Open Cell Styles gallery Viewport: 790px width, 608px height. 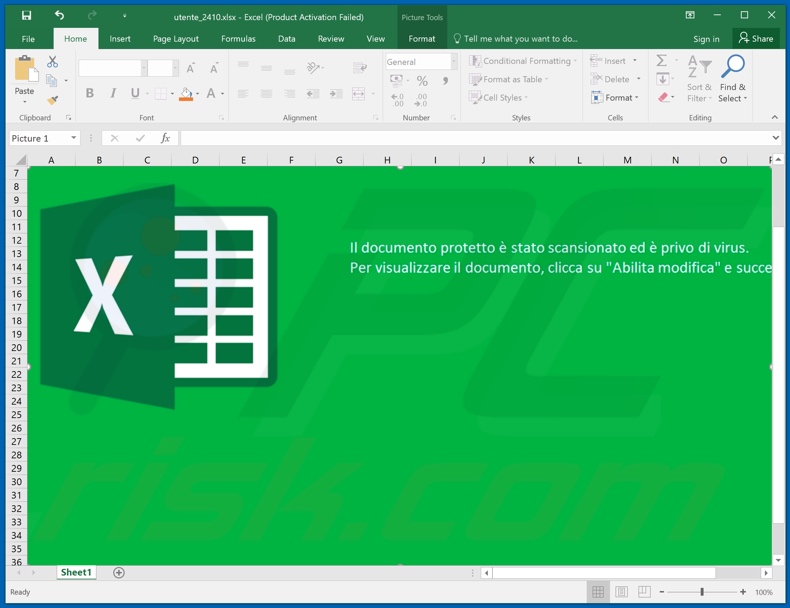(498, 97)
